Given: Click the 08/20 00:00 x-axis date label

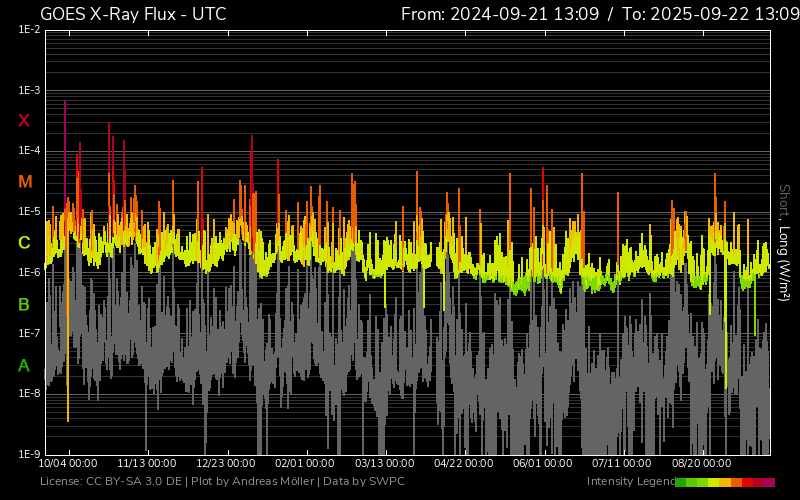Looking at the screenshot, I should [700, 463].
